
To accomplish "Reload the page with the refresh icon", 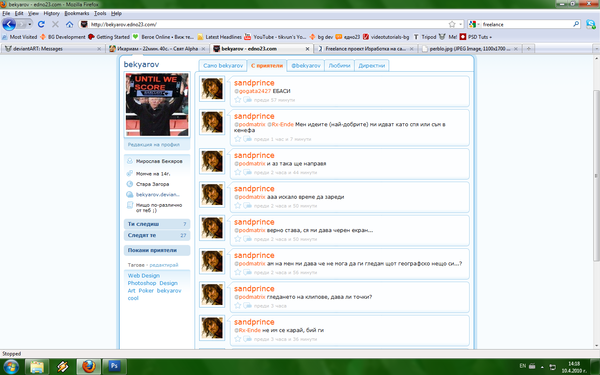I will pos(41,24).
